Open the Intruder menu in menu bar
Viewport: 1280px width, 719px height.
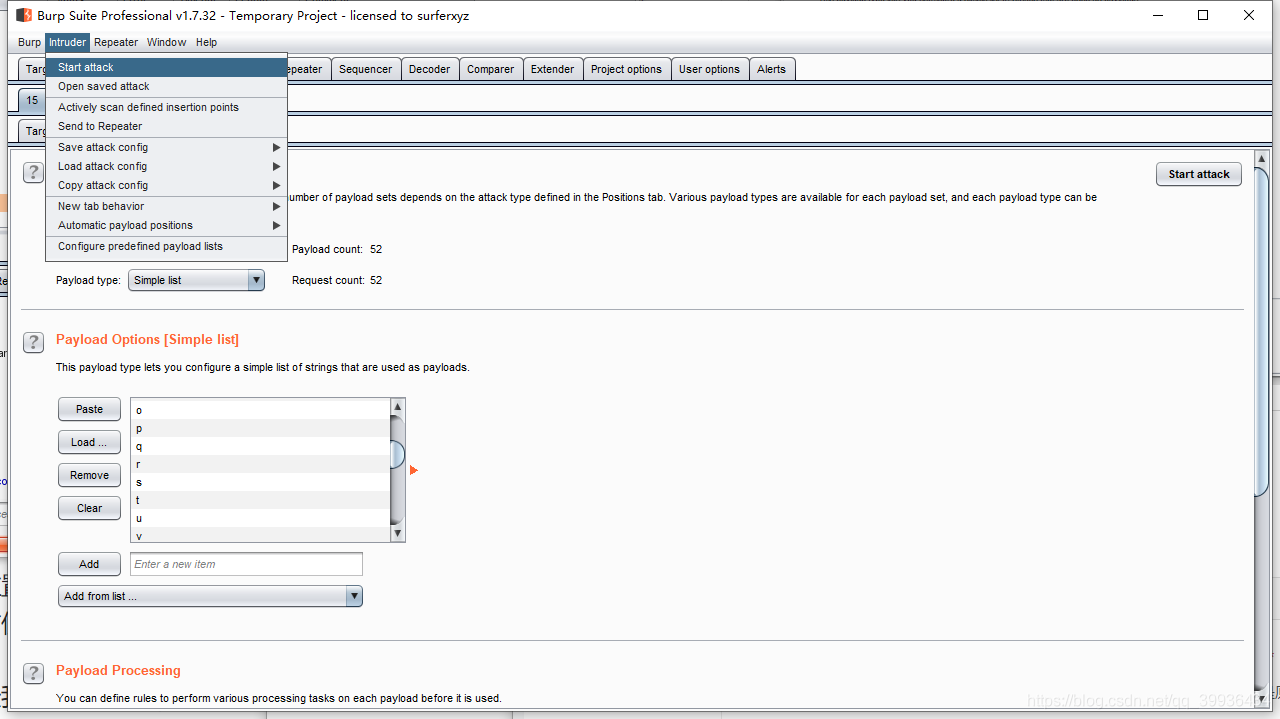(x=68, y=42)
